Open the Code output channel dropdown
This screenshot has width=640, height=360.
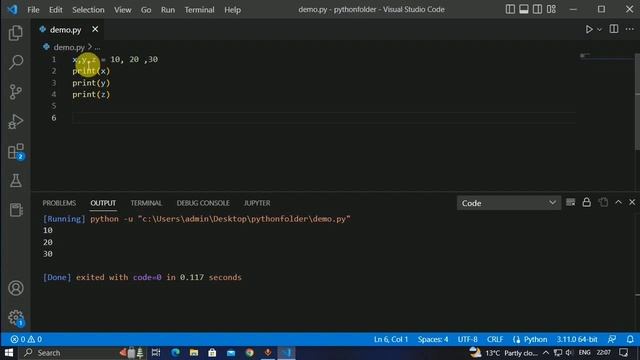click(x=509, y=203)
